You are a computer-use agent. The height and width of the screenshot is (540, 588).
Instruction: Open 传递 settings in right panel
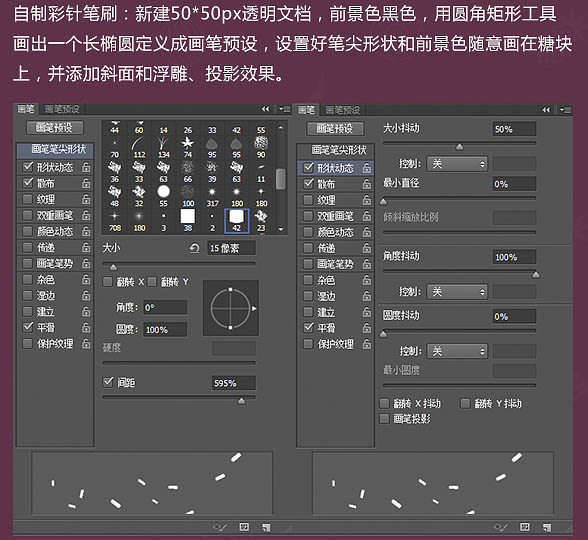tap(326, 248)
